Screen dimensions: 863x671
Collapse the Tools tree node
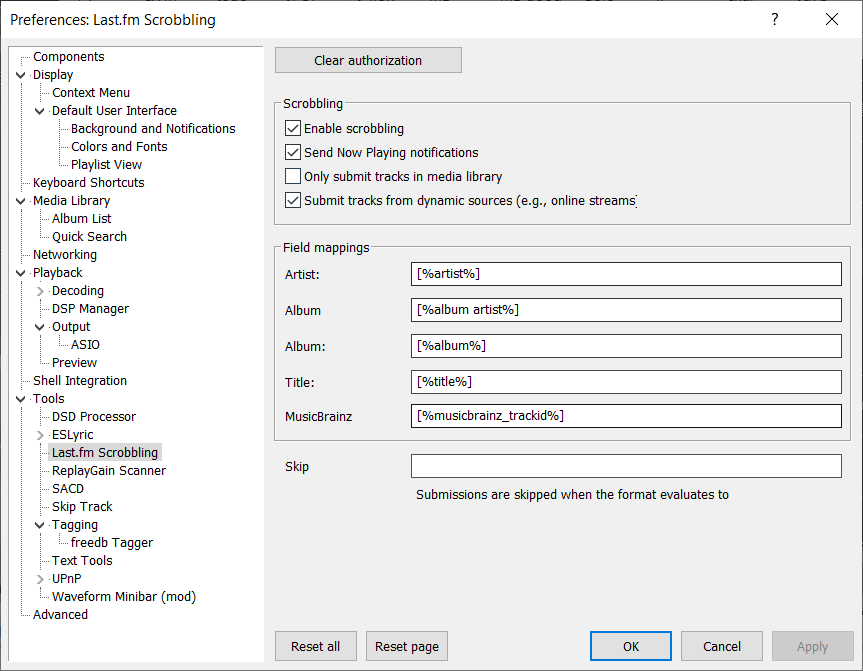(x=20, y=399)
